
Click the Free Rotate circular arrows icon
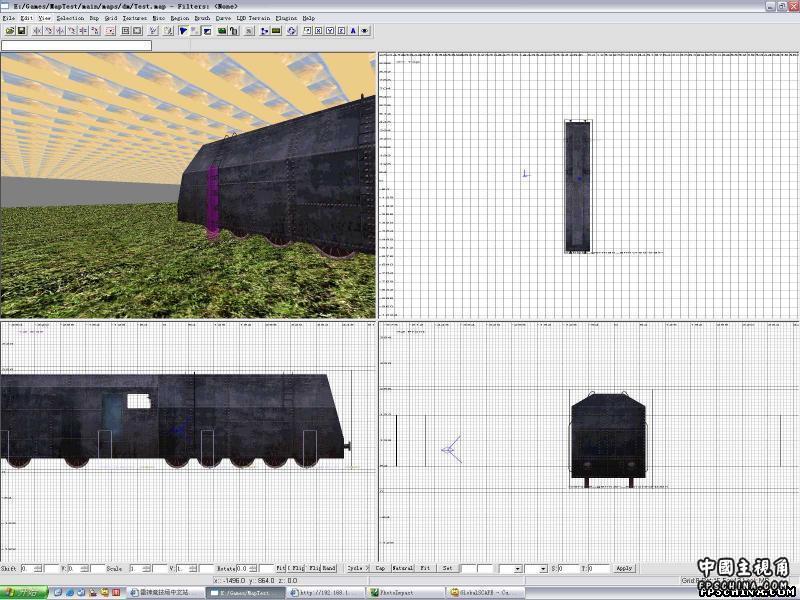[291, 31]
